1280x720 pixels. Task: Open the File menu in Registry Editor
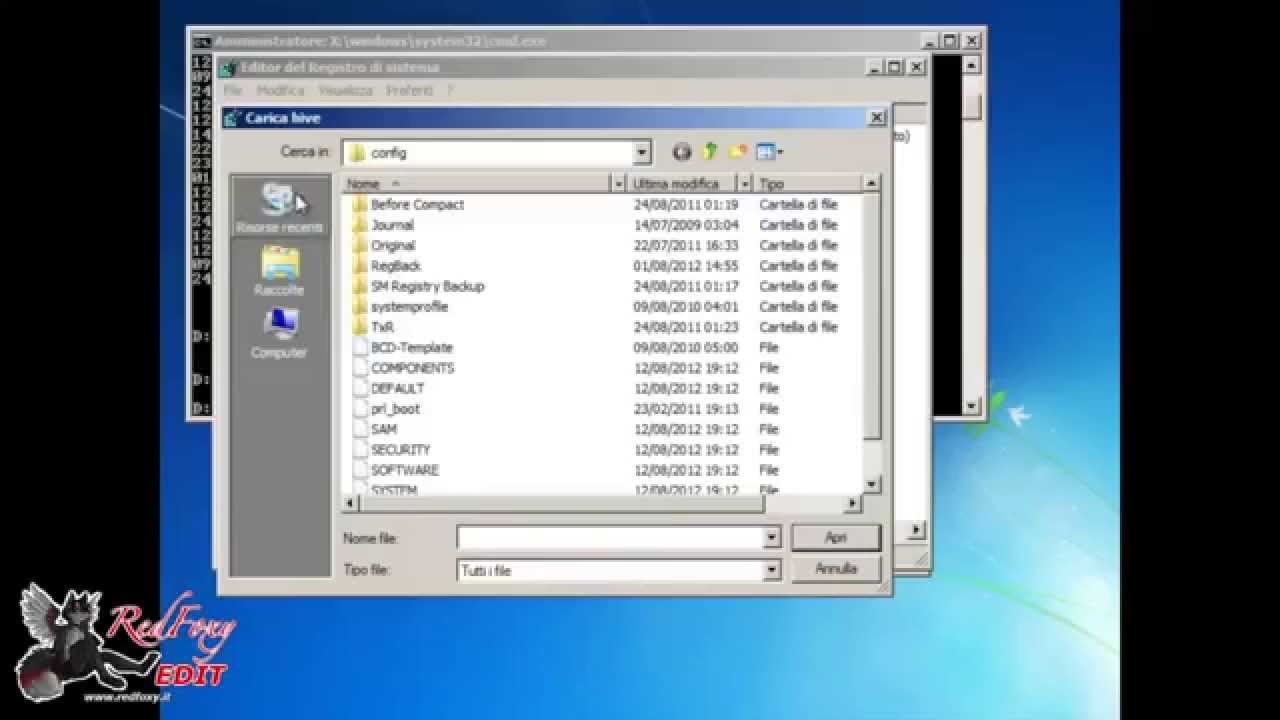pos(233,91)
